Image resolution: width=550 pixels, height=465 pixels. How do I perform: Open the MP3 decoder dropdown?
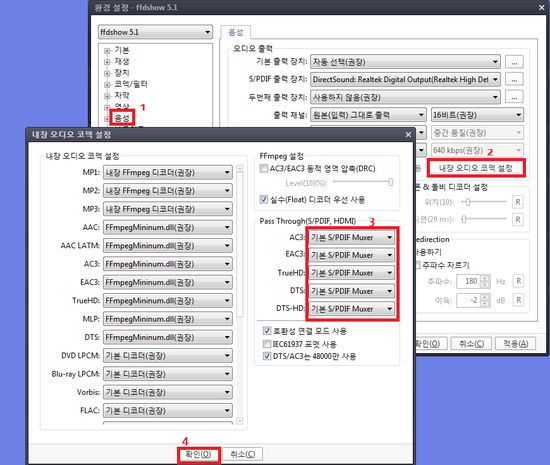click(168, 209)
